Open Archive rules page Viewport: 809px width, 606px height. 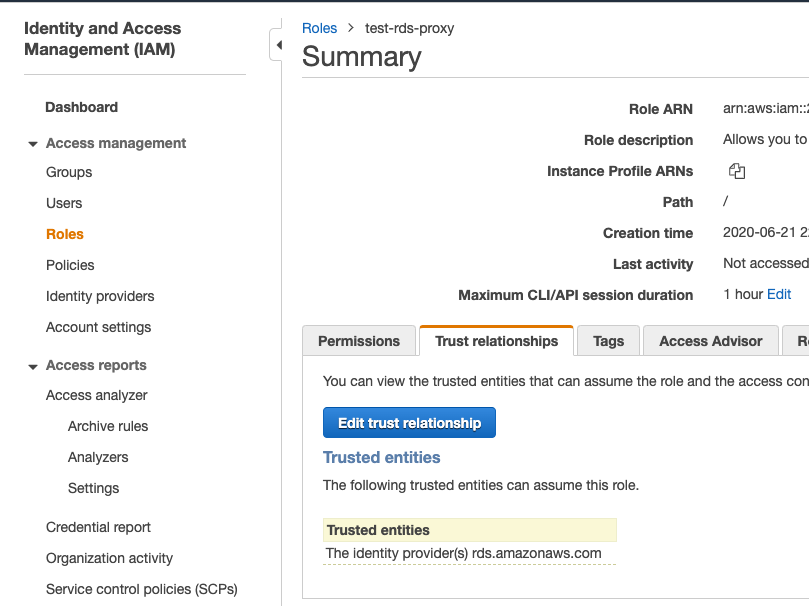click(108, 426)
